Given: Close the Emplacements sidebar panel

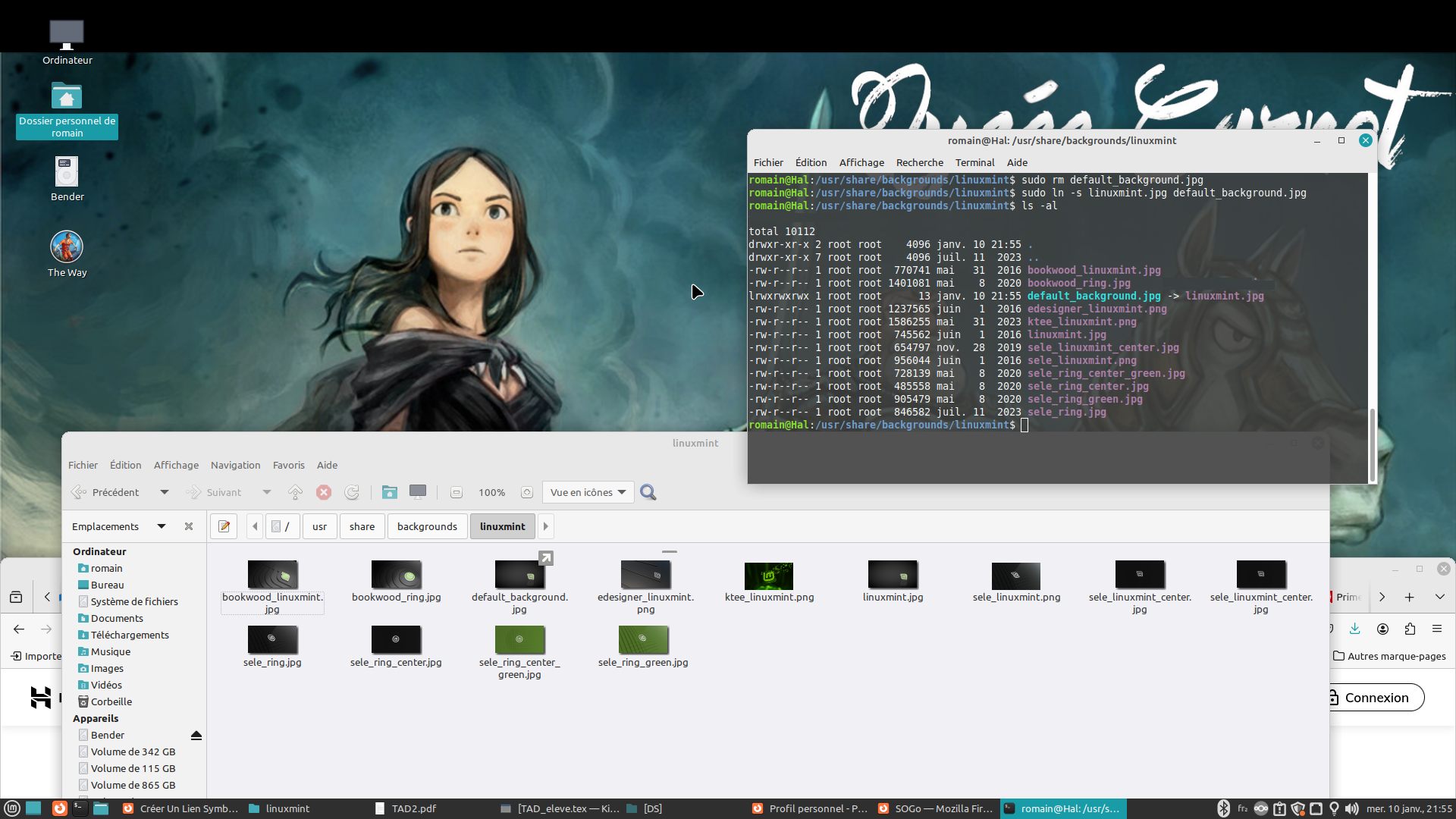Looking at the screenshot, I should [189, 526].
